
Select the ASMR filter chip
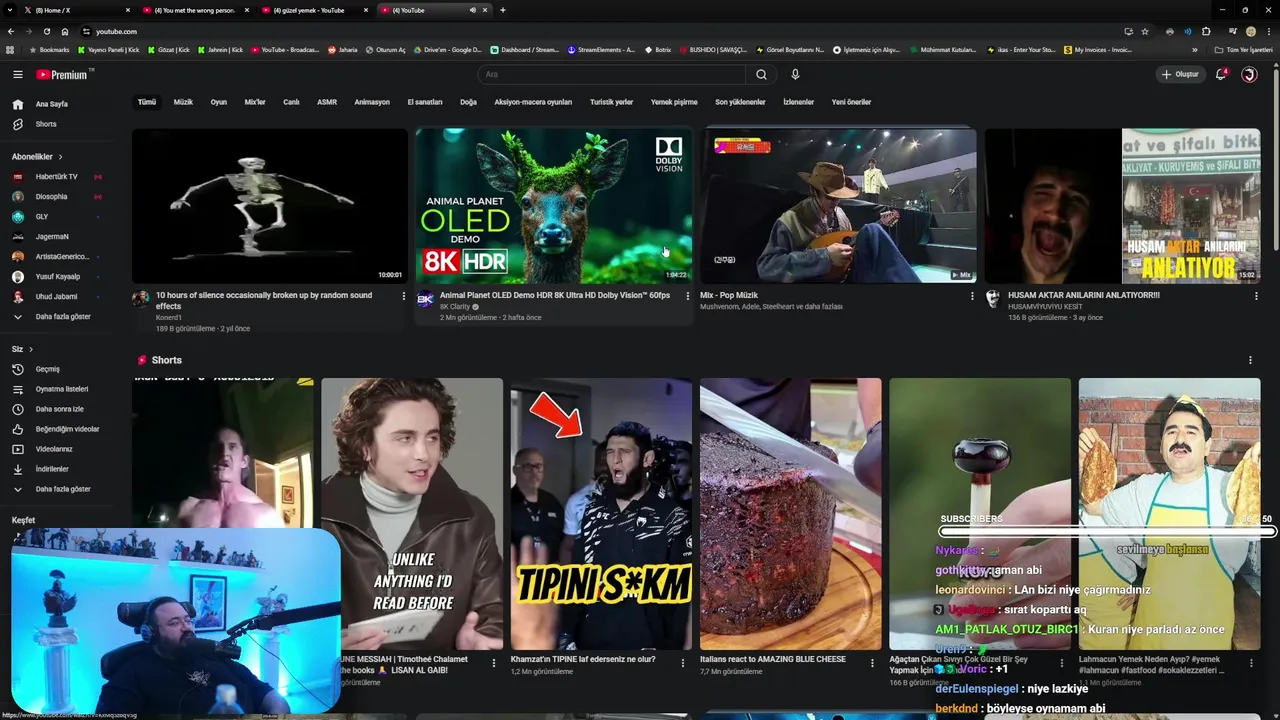[x=327, y=102]
